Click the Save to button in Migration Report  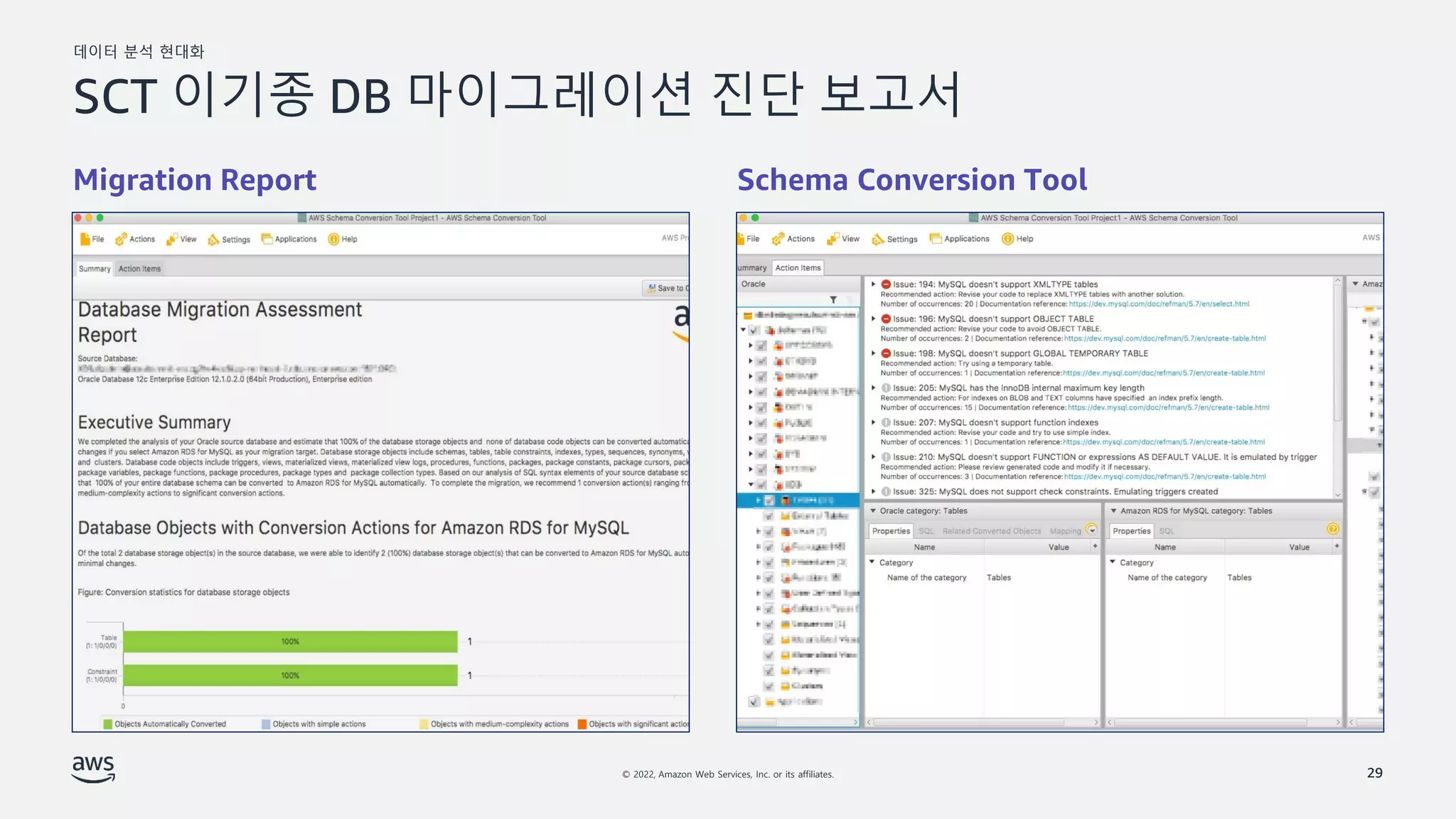667,288
